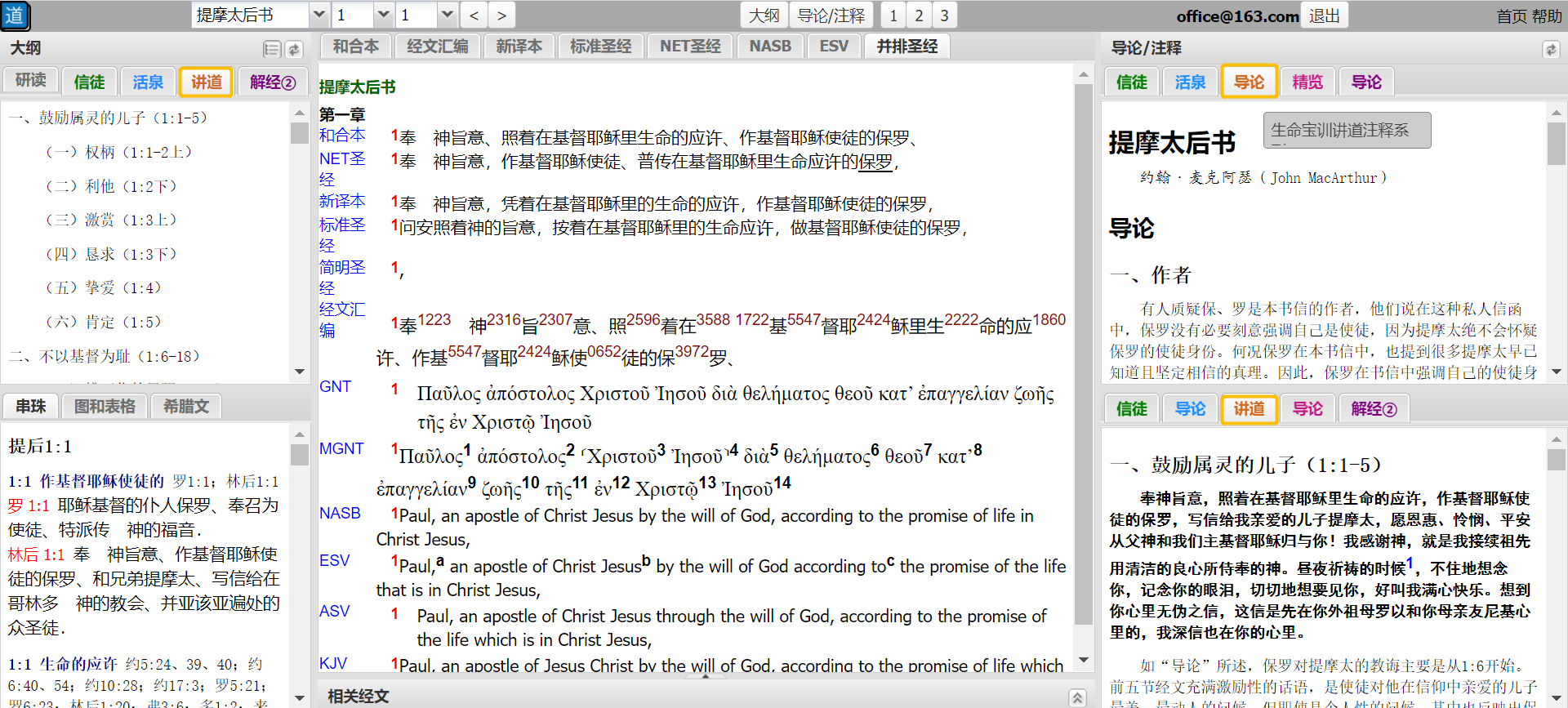Viewport: 1568px width, 708px height.
Task: Open outline item 二、不以基督为耻（1:6-18）
Action: [x=105, y=356]
